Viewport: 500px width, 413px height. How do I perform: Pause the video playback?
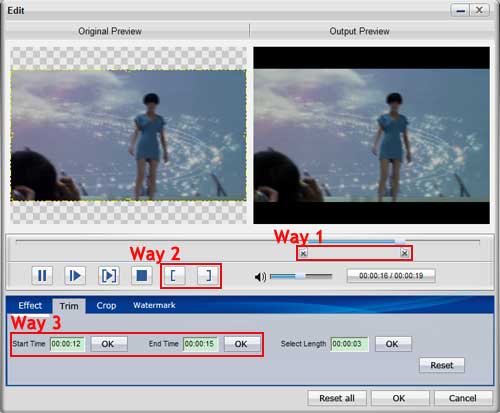point(42,276)
